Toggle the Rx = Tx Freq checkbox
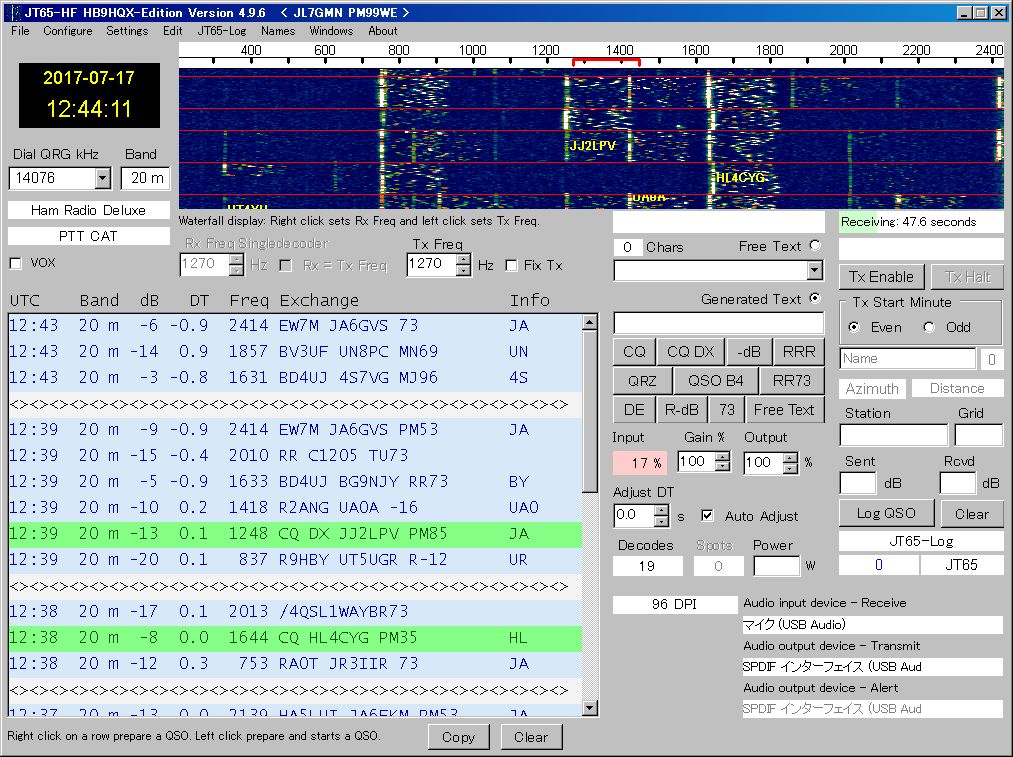The width and height of the screenshot is (1013, 757). click(286, 265)
